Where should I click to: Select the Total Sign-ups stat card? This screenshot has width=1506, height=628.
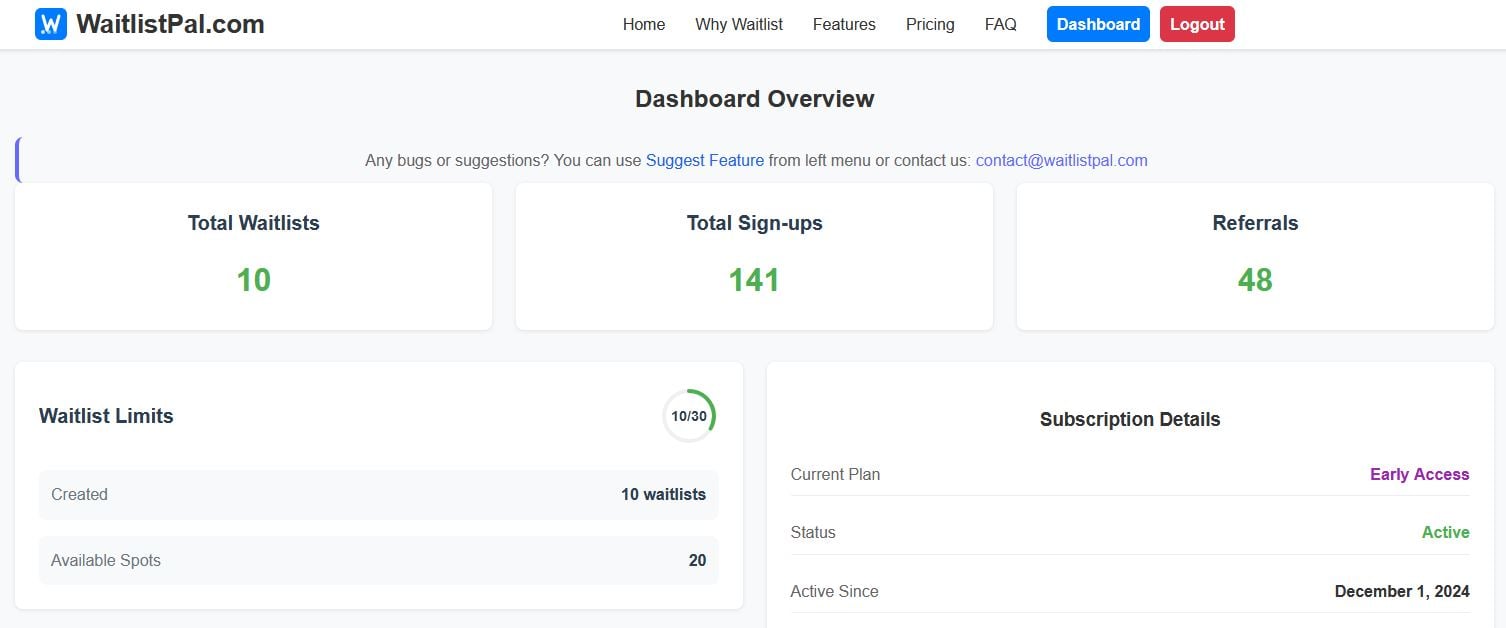(x=754, y=256)
